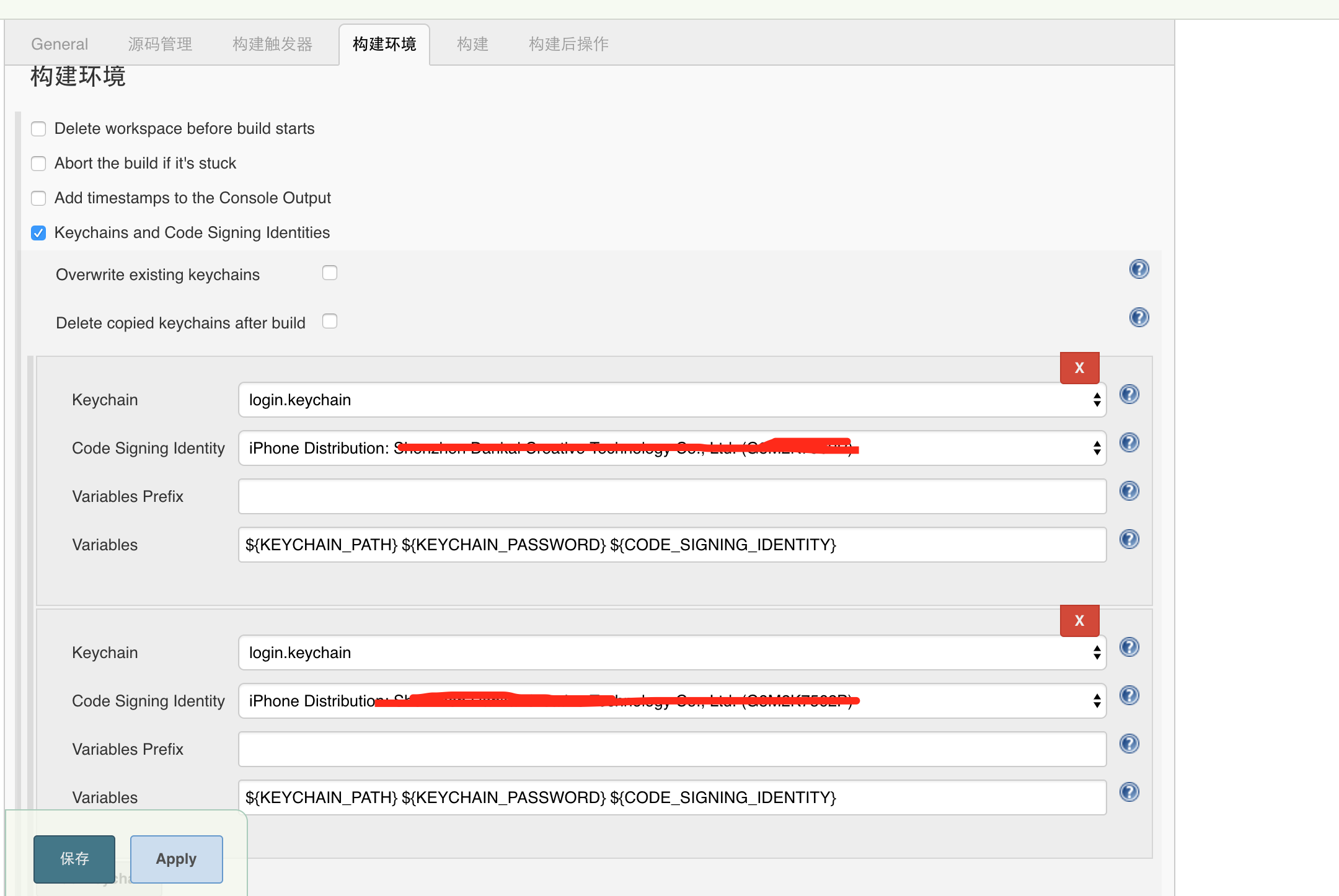
Task: Tick the Overwrite existing keychains checkbox
Action: click(330, 273)
